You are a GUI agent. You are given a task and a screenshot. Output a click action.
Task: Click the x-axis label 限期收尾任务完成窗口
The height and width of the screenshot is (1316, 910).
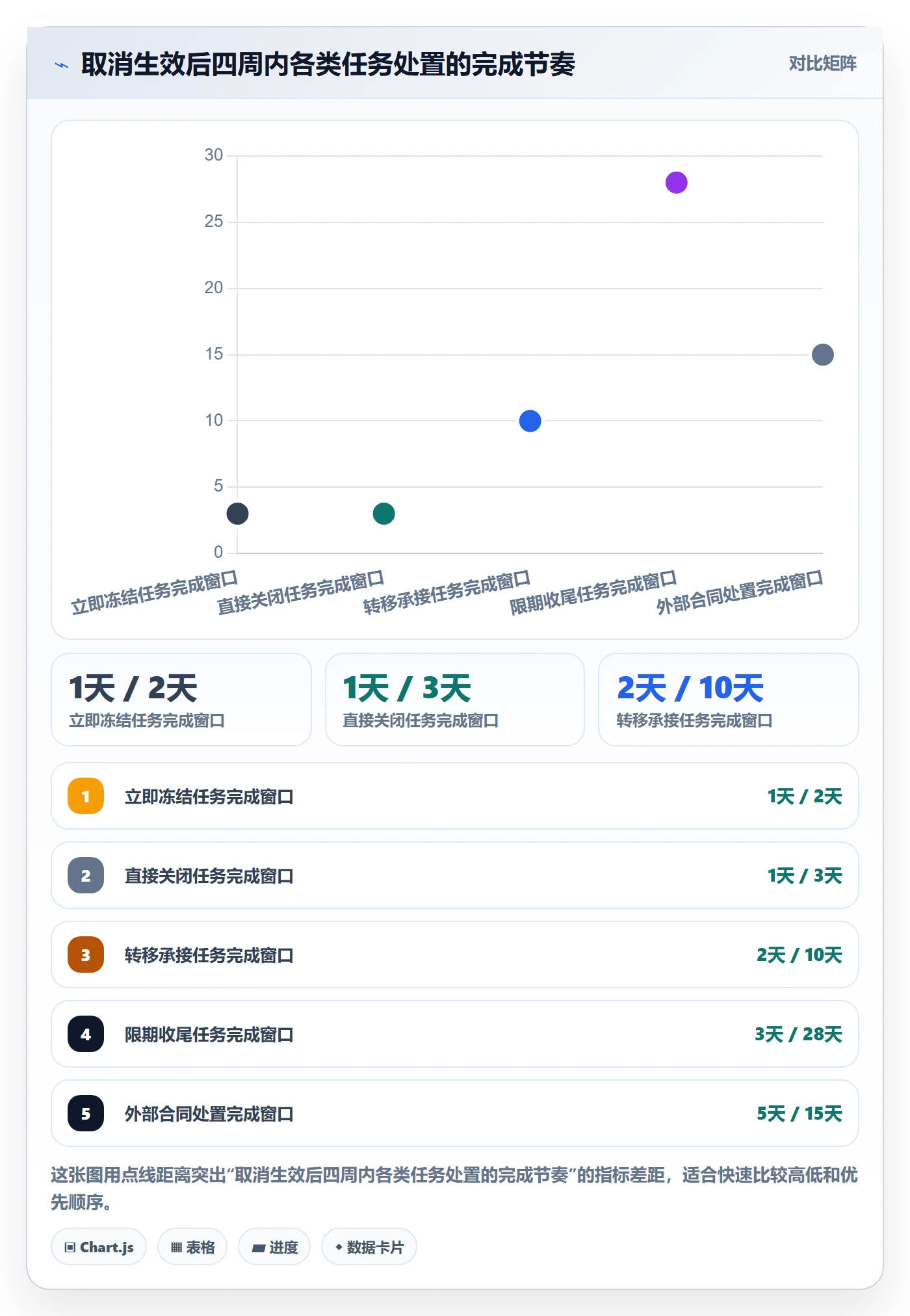(x=593, y=592)
